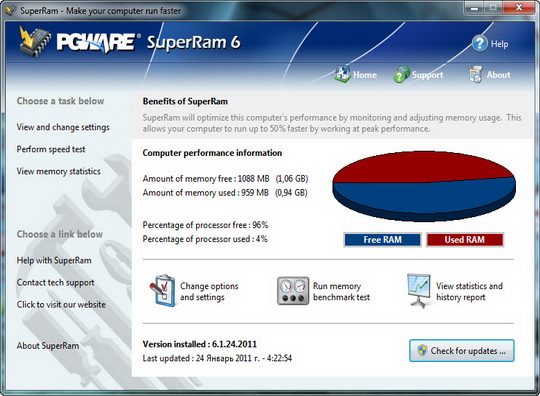Close the SuperRam window

(519, 8)
